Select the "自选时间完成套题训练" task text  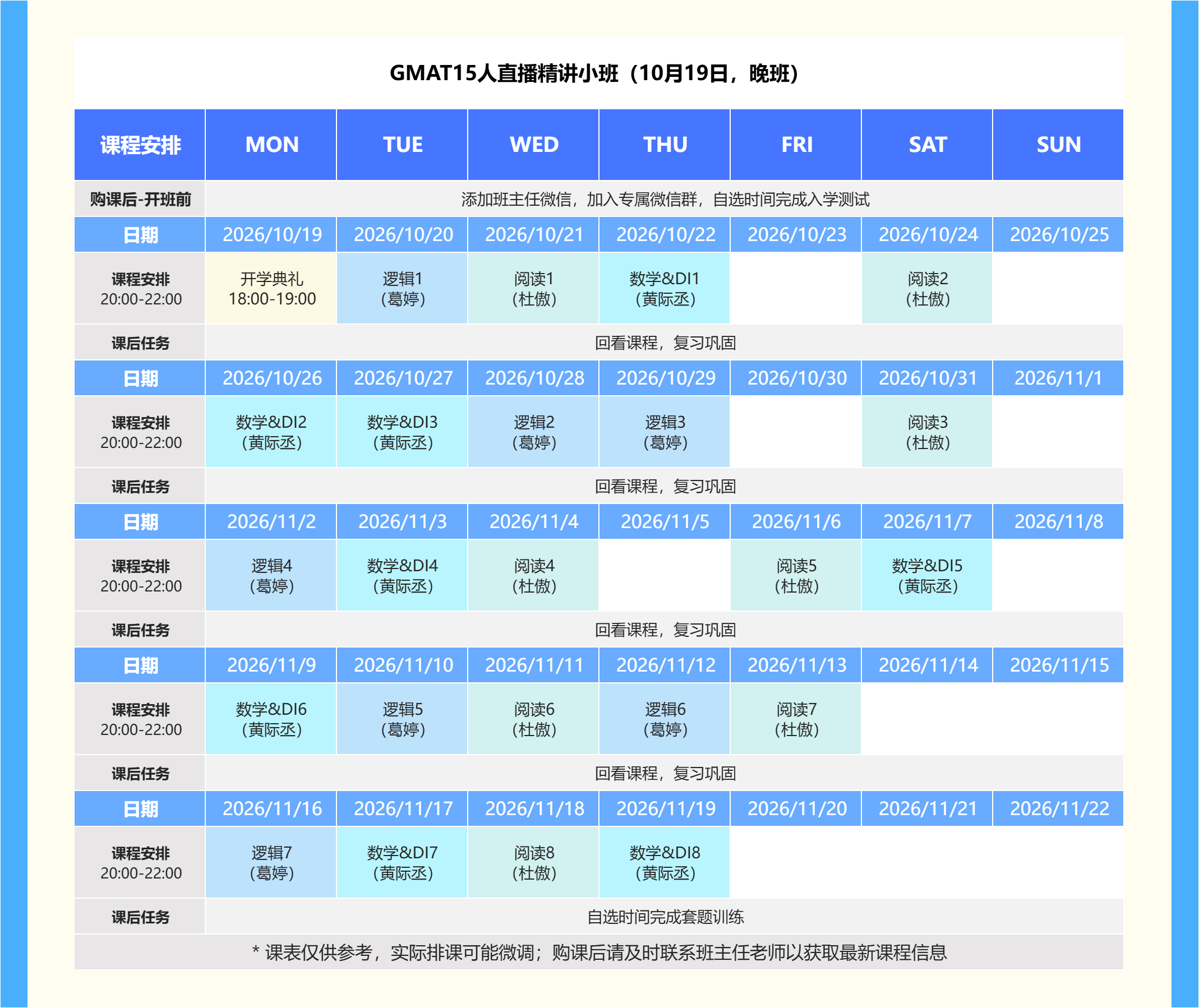click(x=665, y=917)
